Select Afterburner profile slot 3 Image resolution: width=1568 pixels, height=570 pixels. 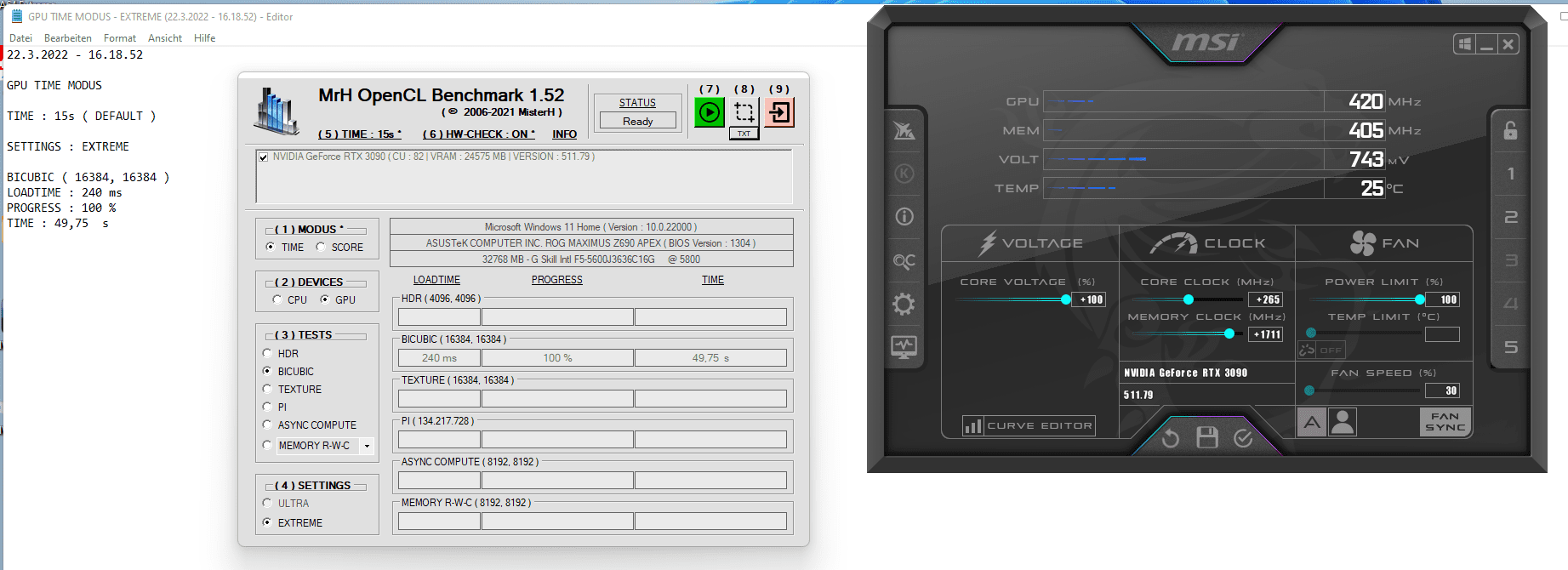[1510, 260]
